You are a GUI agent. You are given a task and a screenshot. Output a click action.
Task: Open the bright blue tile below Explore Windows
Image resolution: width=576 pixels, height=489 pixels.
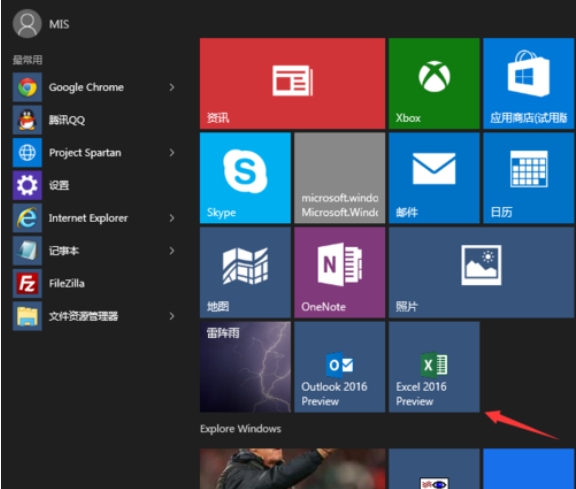(529, 468)
